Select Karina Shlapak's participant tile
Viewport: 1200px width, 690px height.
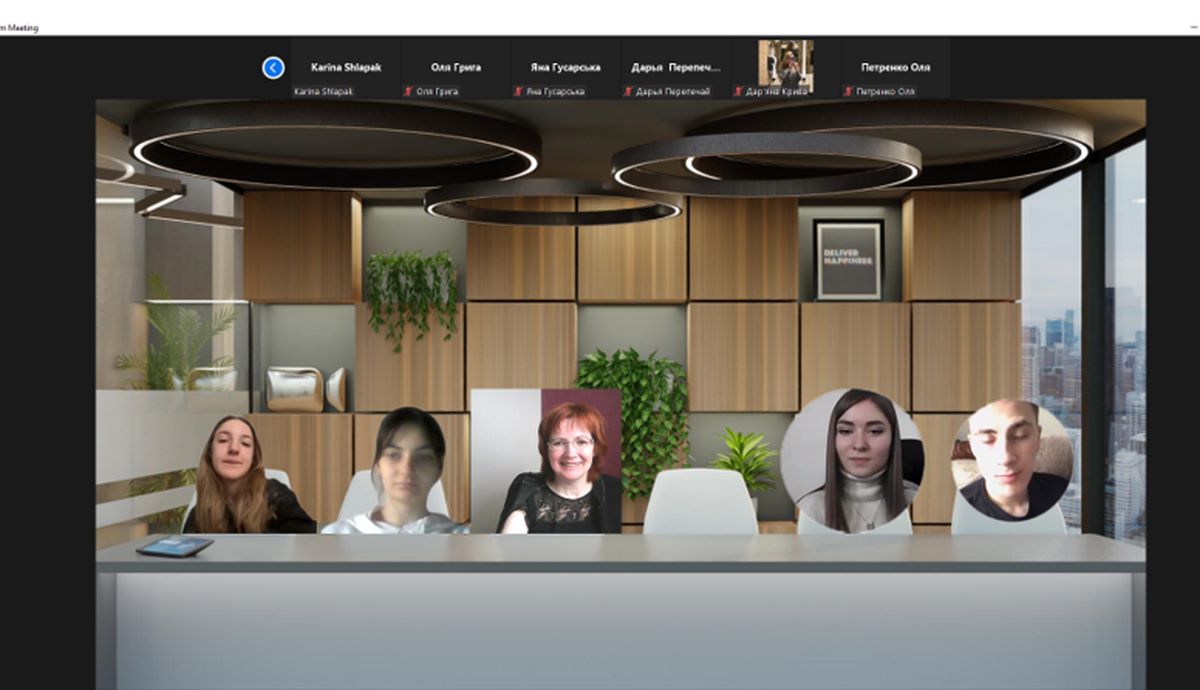[x=345, y=68]
